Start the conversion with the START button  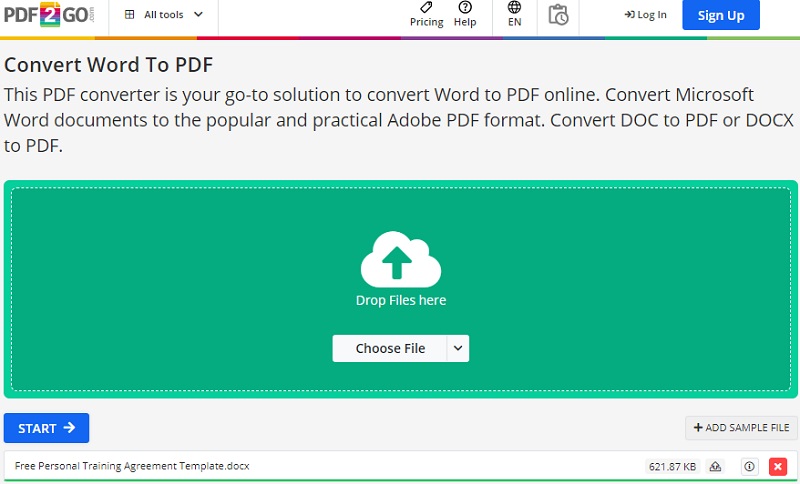point(46,428)
